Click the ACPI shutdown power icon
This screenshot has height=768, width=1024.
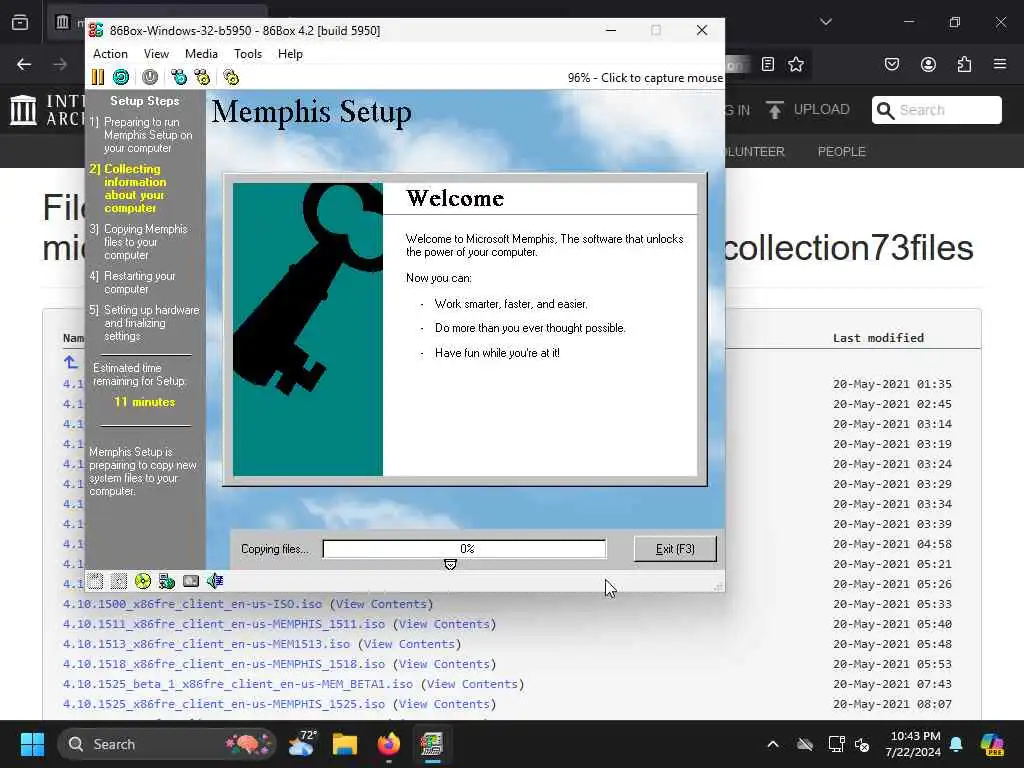click(x=150, y=77)
